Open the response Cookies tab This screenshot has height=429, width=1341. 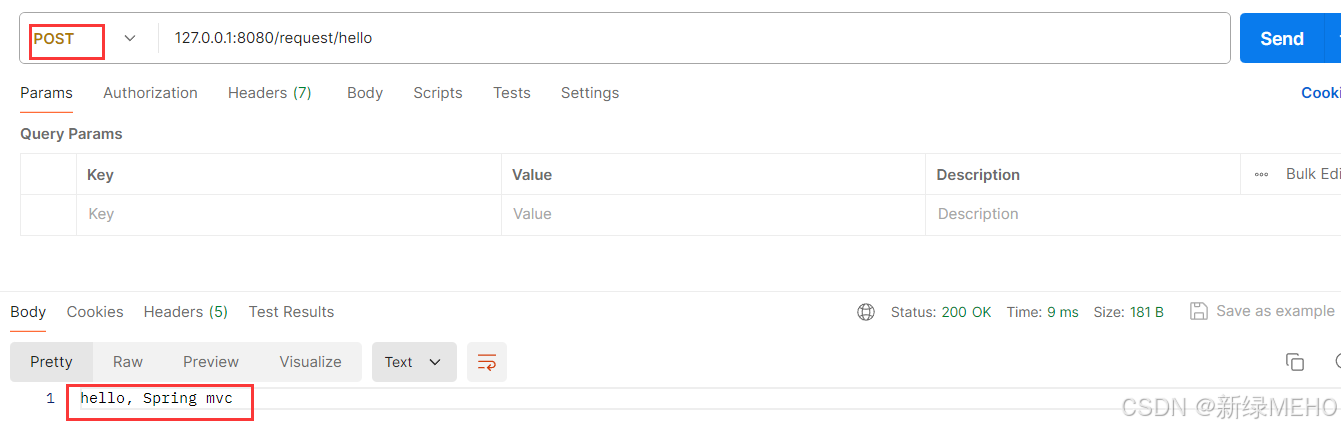tap(95, 311)
